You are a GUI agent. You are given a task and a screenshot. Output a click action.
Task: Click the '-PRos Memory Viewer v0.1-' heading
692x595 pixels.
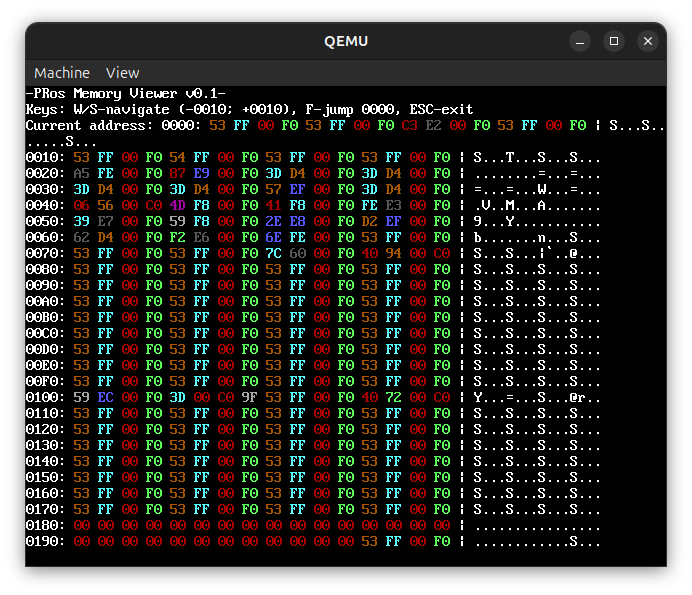click(x=126, y=94)
